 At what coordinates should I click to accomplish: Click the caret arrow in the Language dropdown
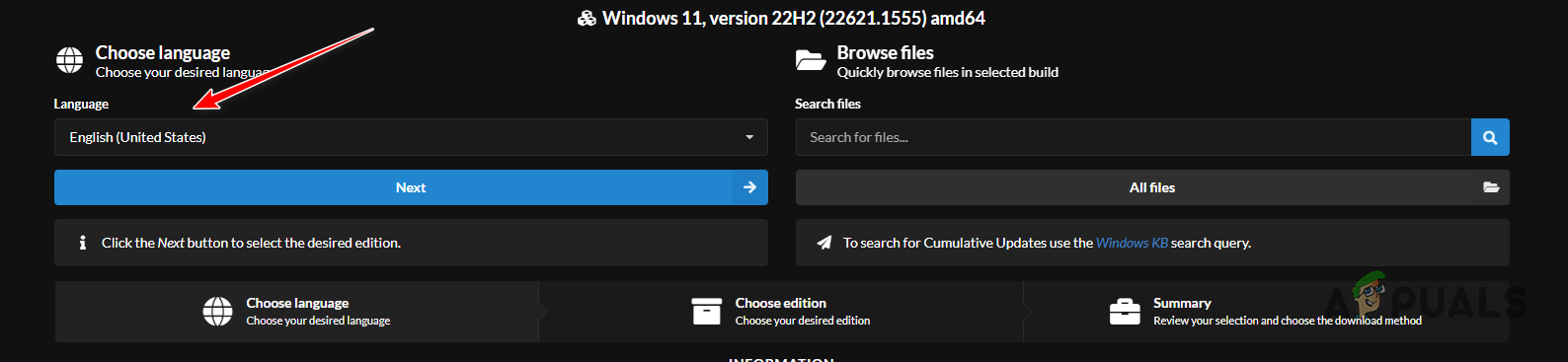coord(749,137)
